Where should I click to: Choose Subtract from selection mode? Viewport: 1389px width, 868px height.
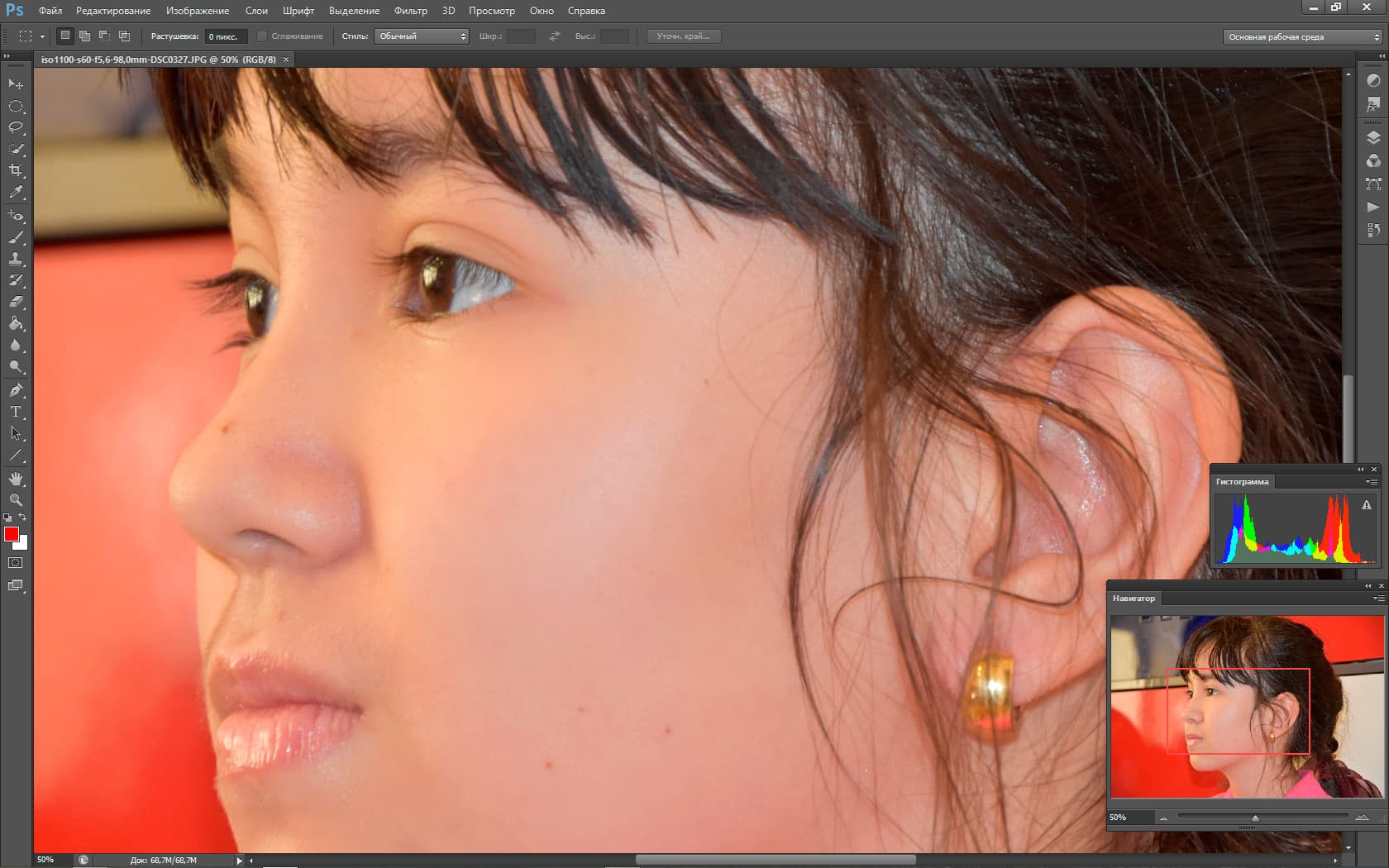[x=104, y=36]
